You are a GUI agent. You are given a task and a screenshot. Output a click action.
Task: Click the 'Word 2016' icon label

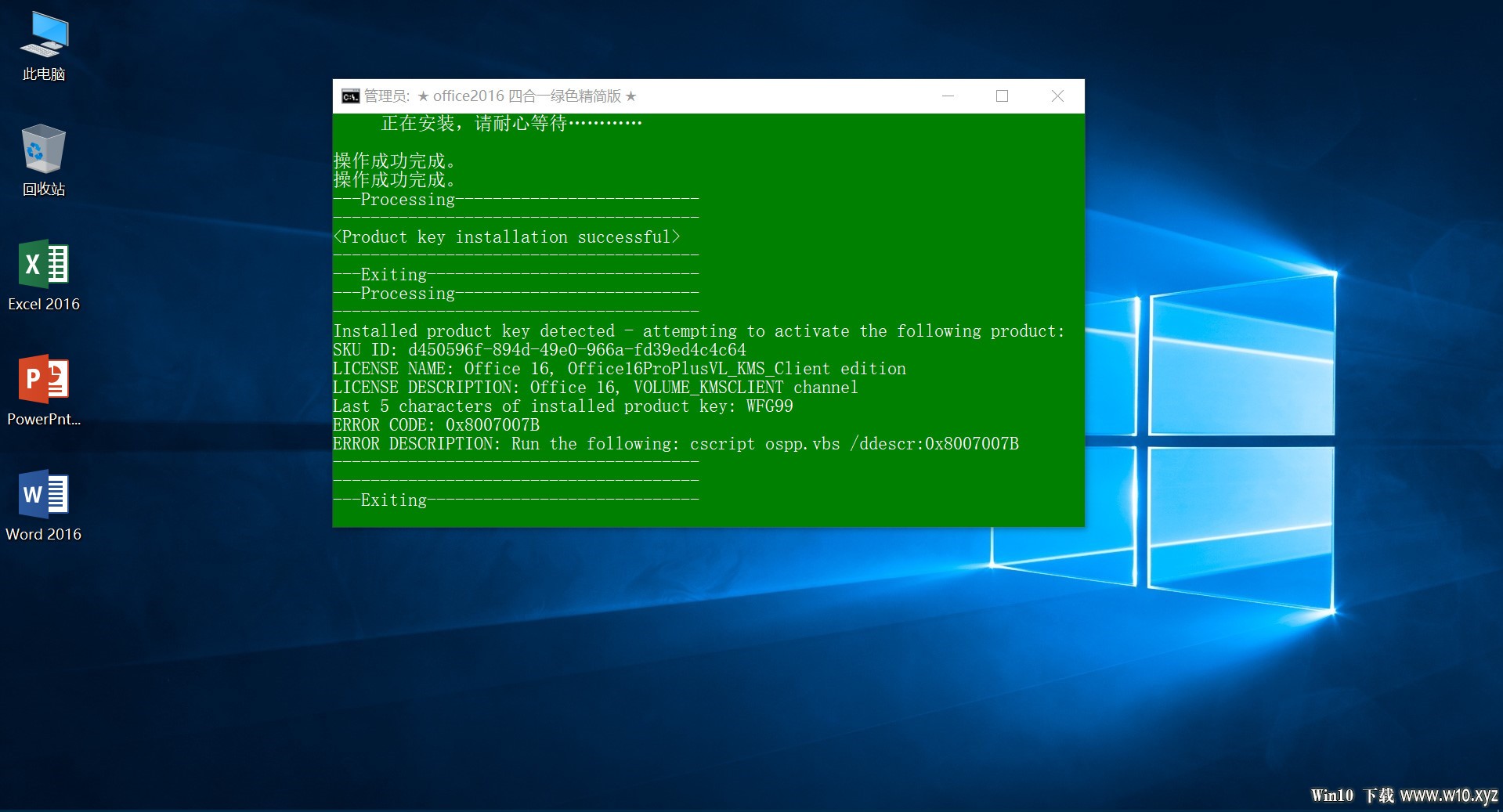[x=44, y=535]
